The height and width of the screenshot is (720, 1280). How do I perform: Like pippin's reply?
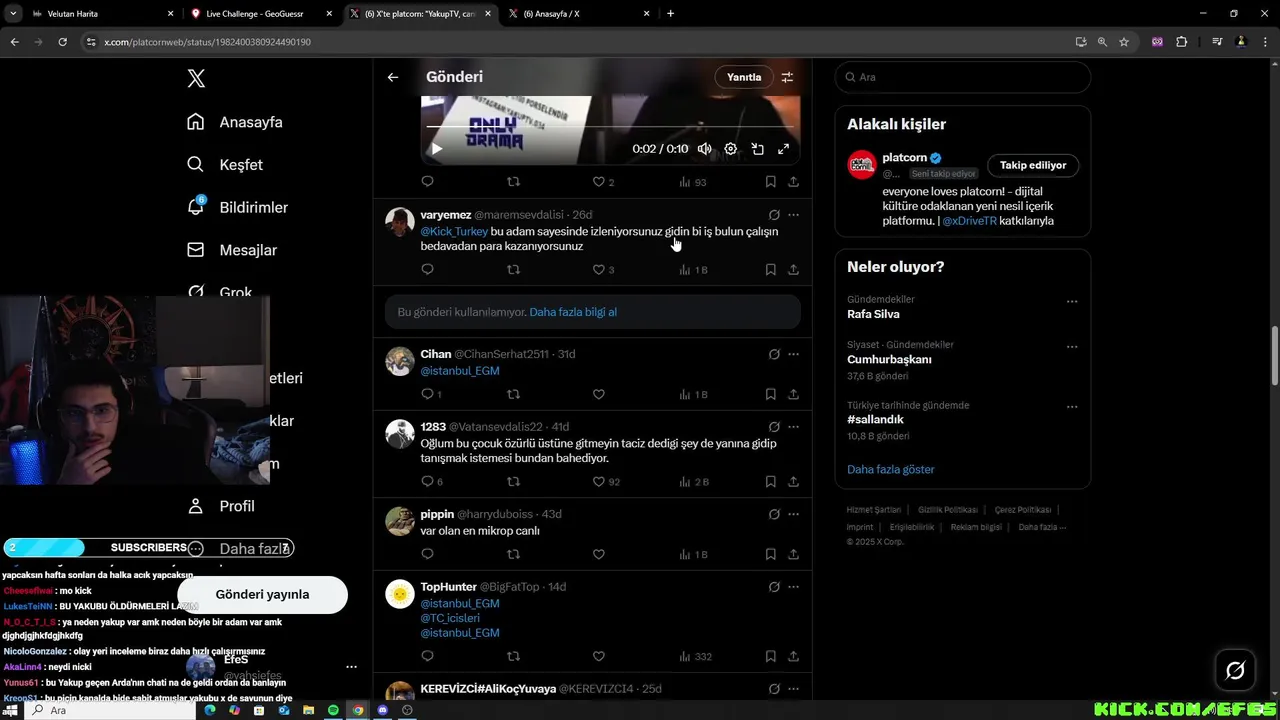599,554
